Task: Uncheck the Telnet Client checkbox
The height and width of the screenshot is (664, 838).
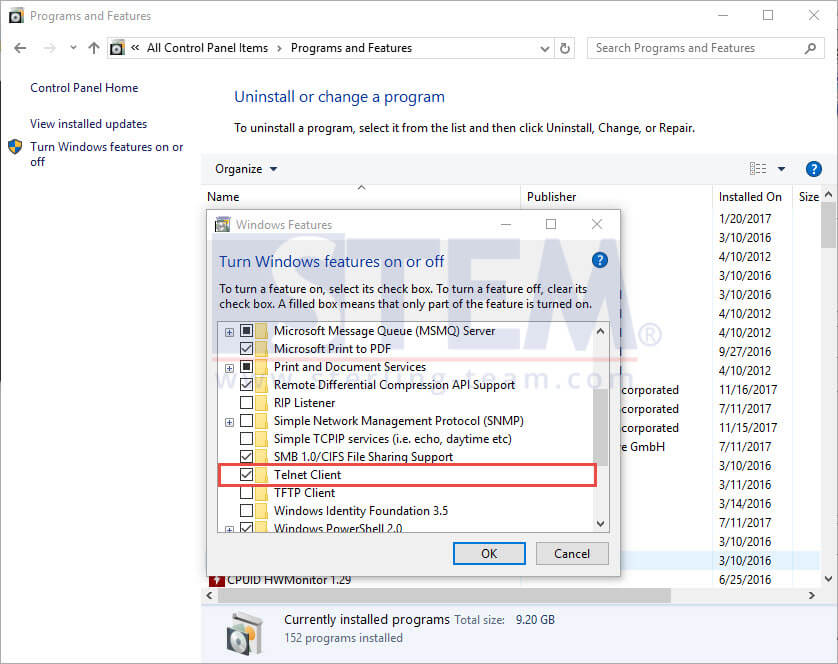Action: point(246,475)
